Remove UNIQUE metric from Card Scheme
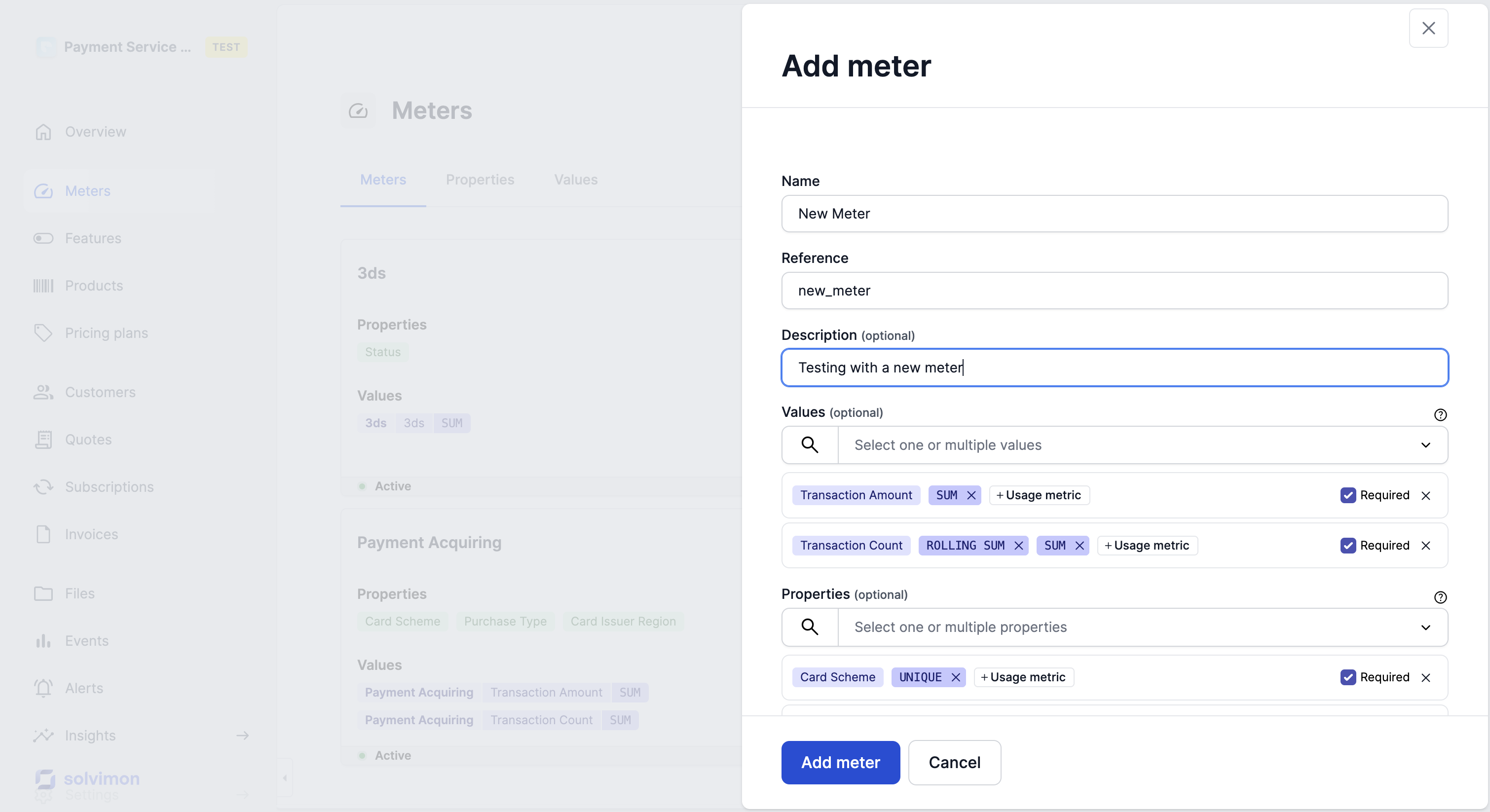This screenshot has width=1490, height=812. point(956,677)
